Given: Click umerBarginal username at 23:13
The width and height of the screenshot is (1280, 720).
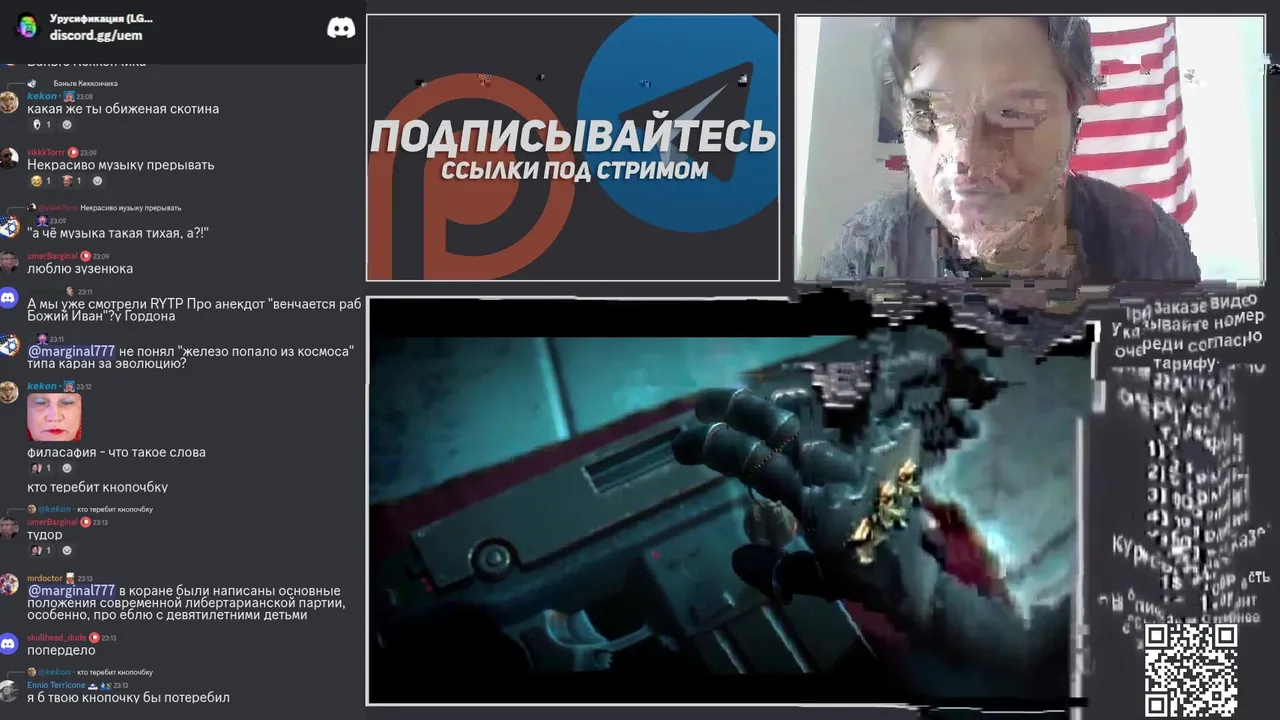Looking at the screenshot, I should coord(52,522).
